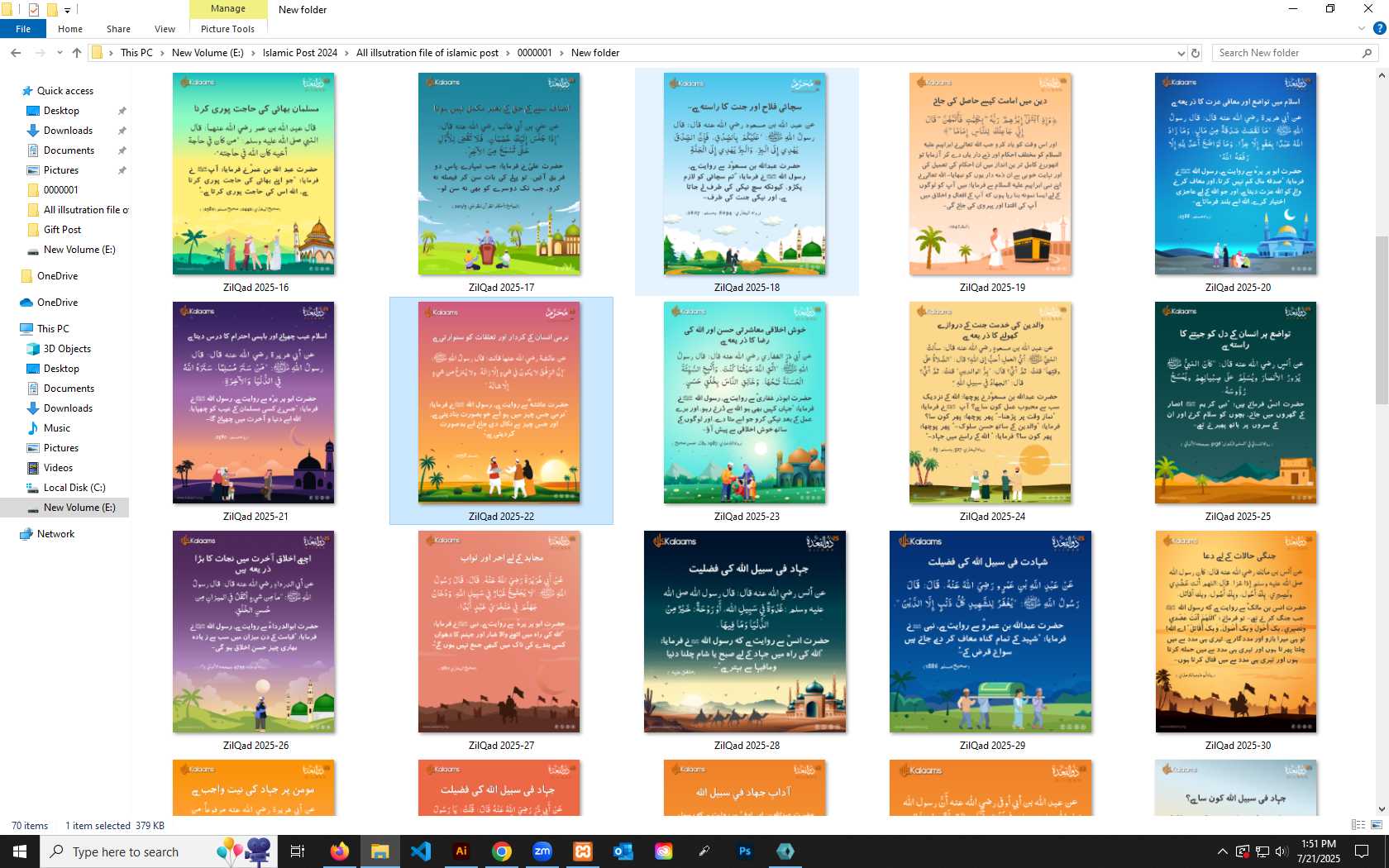Open pinned Desktop under Quick access

(61, 111)
